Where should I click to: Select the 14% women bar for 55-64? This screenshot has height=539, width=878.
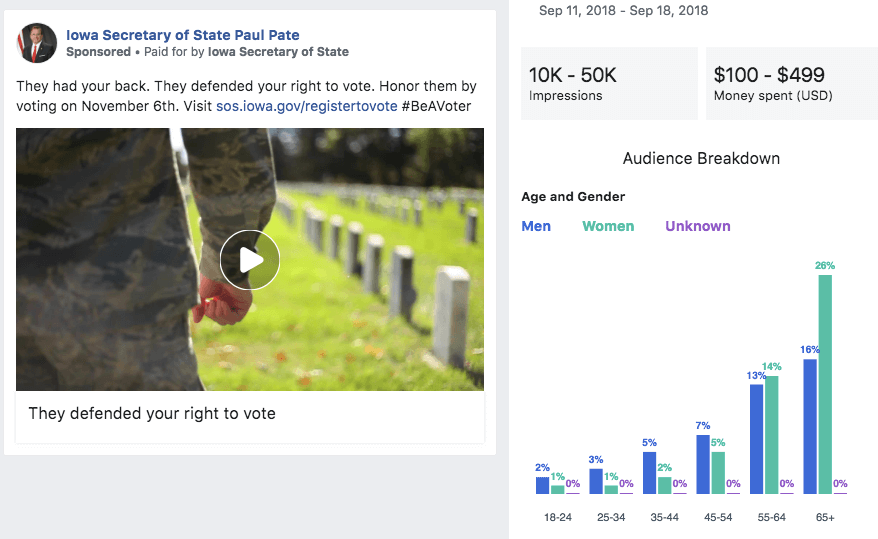point(771,434)
